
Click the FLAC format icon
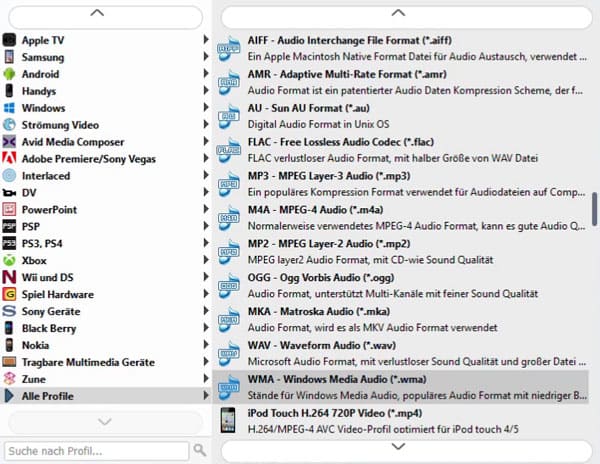tap(230, 149)
